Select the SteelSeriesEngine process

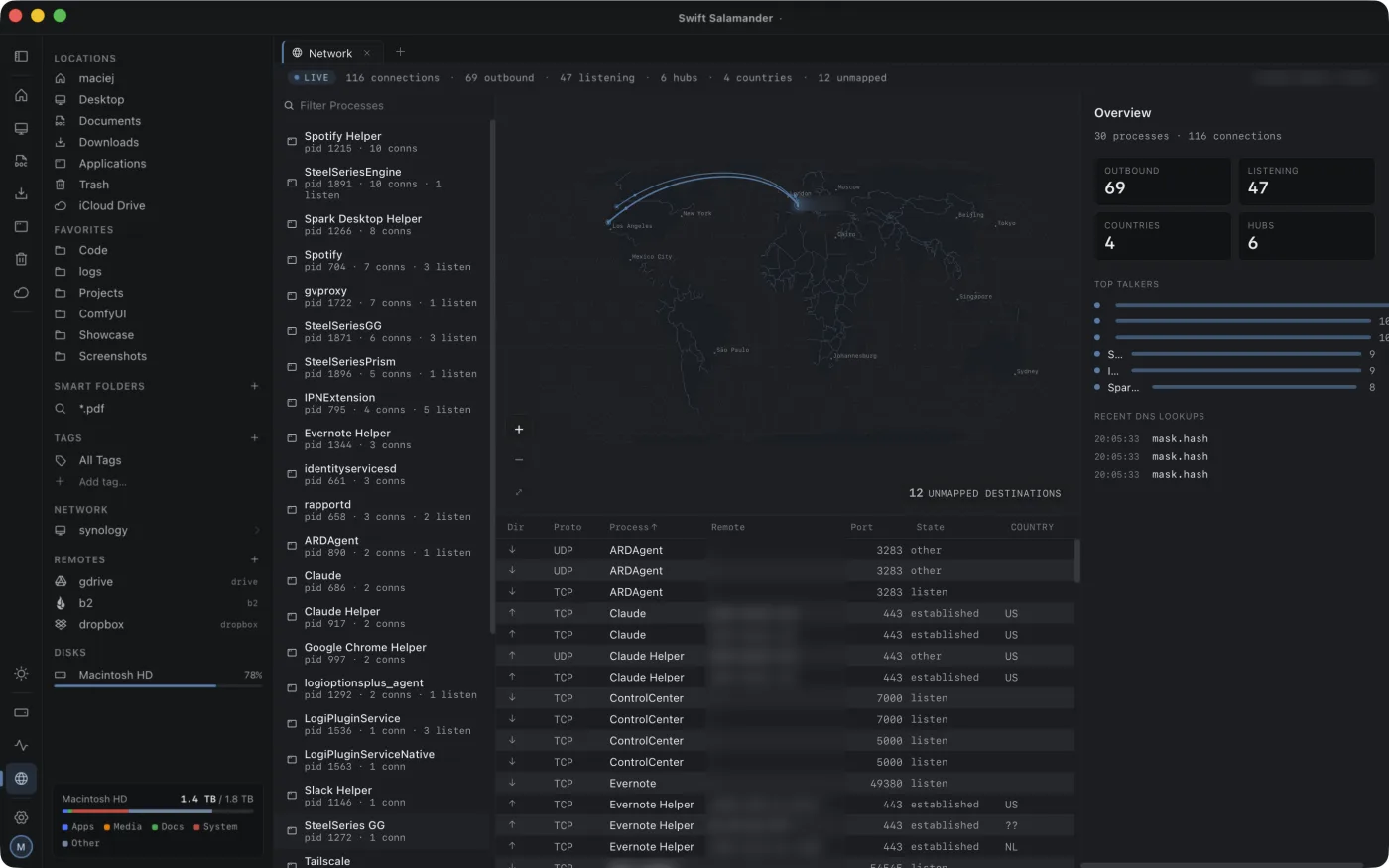point(384,184)
